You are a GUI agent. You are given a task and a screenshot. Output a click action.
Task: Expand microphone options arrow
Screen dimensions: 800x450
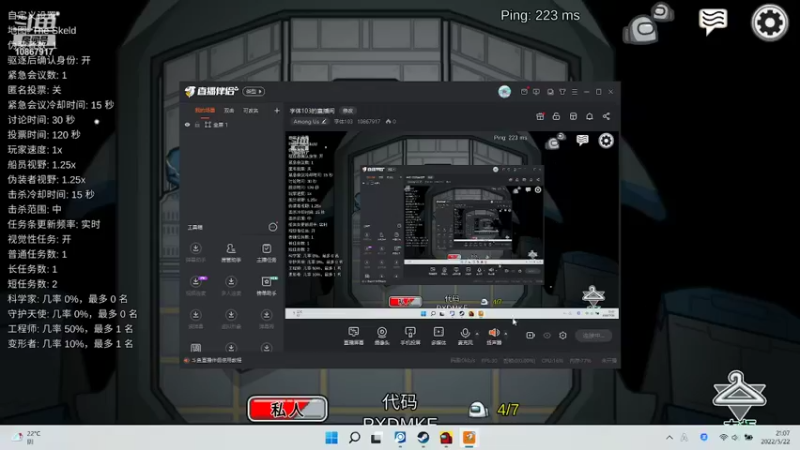tap(477, 334)
